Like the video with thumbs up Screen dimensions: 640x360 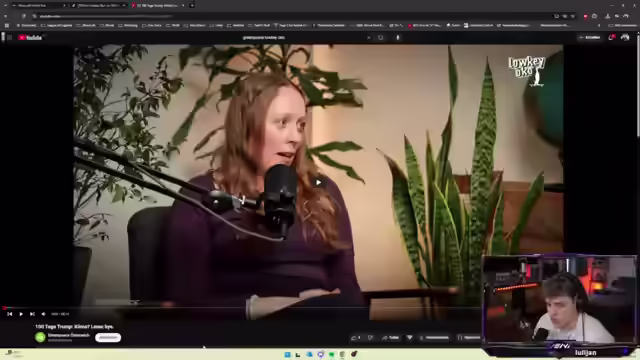(x=356, y=338)
